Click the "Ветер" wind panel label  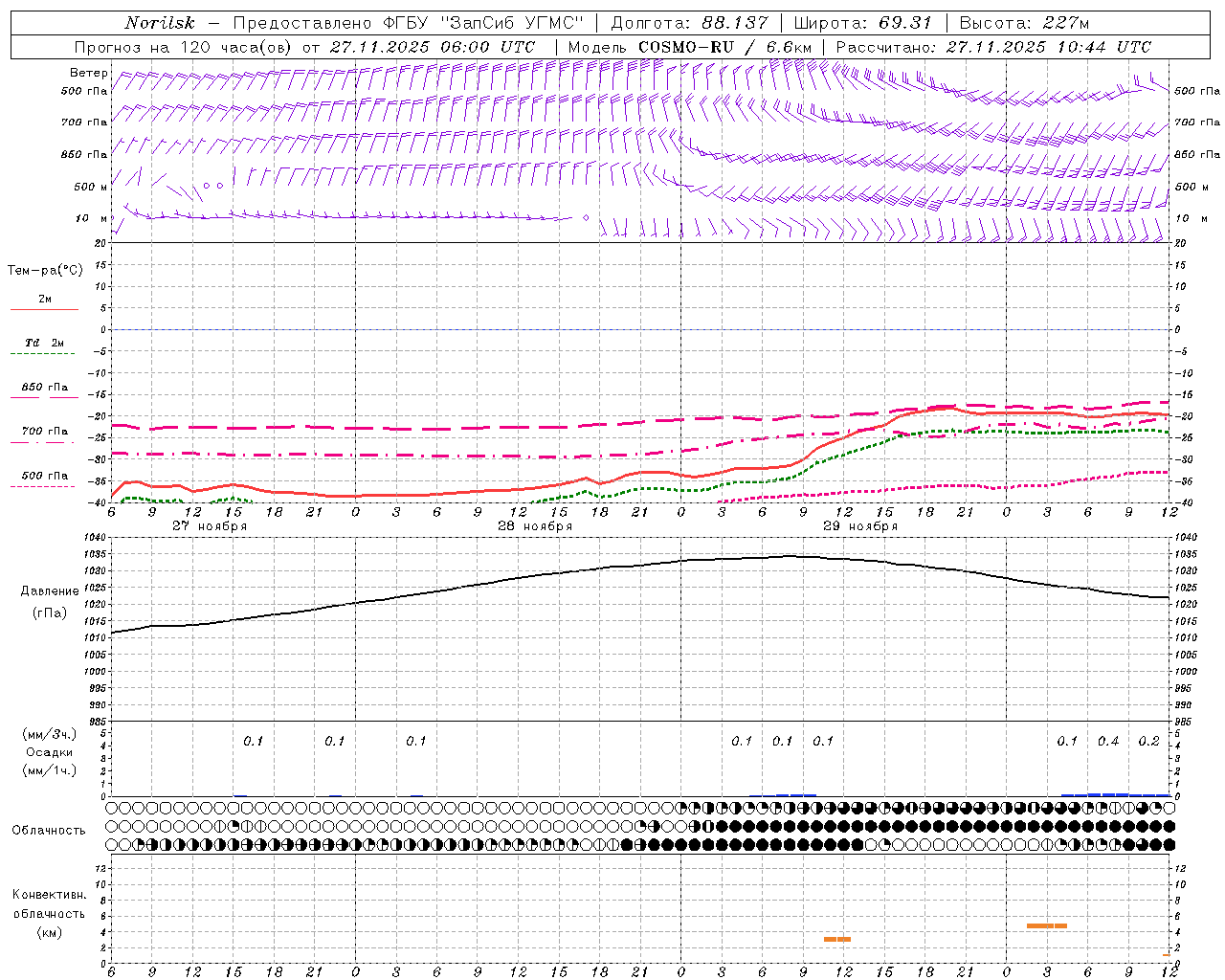(x=89, y=73)
